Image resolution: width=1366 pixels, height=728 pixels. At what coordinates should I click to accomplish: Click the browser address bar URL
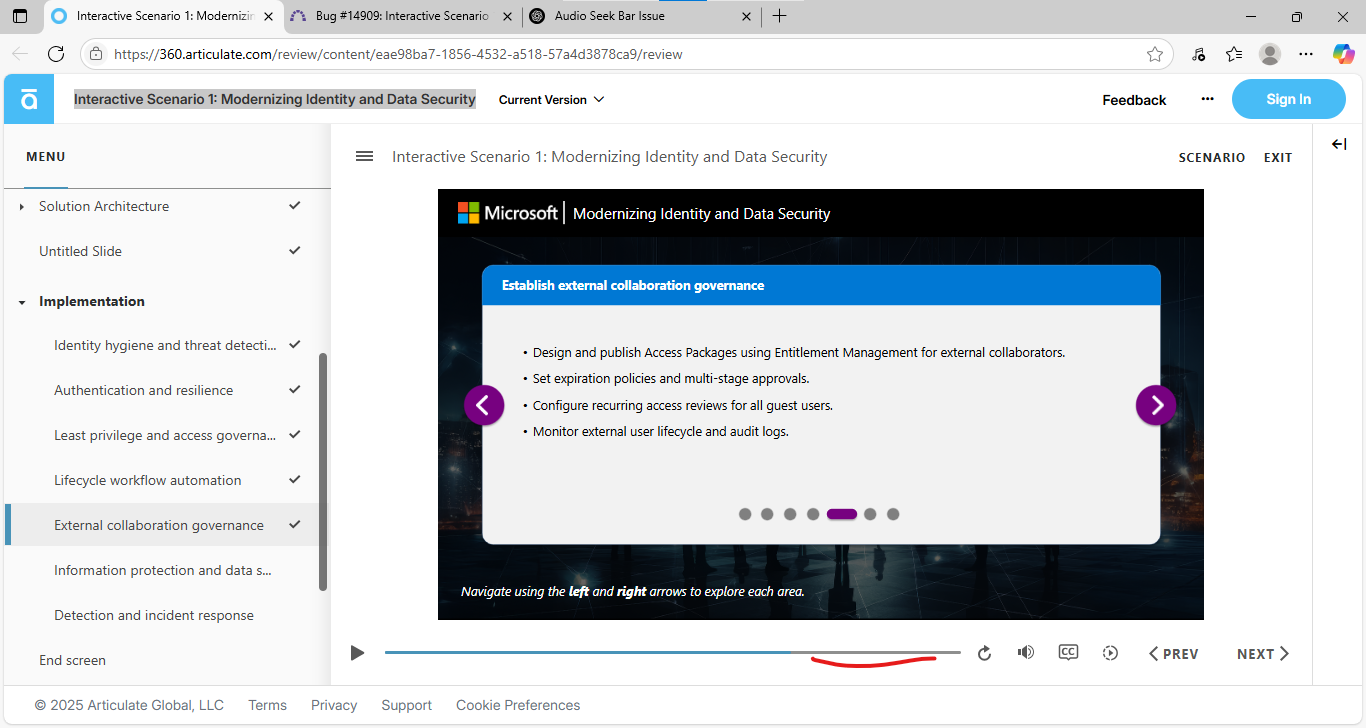tap(398, 54)
